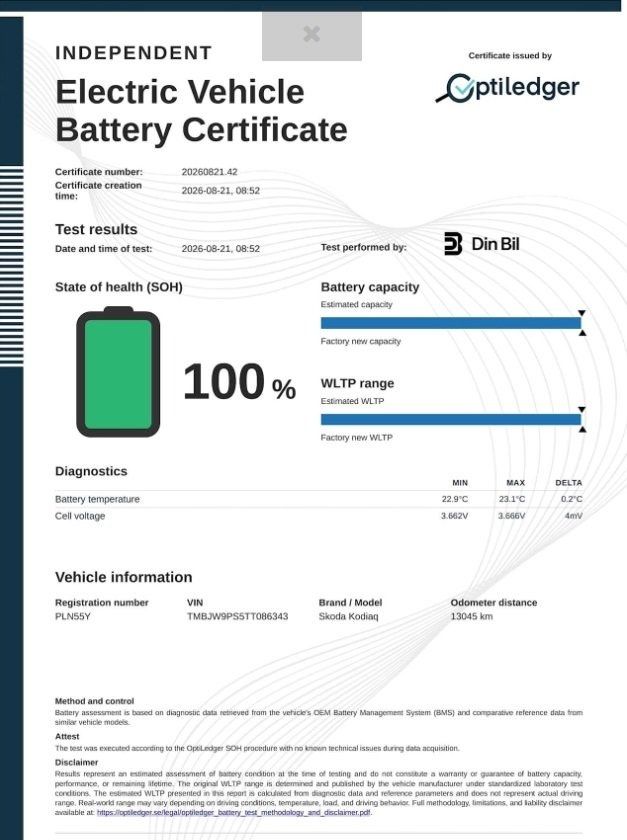Select cell voltage min 3.662V
The width and height of the screenshot is (627, 840).
454,516
